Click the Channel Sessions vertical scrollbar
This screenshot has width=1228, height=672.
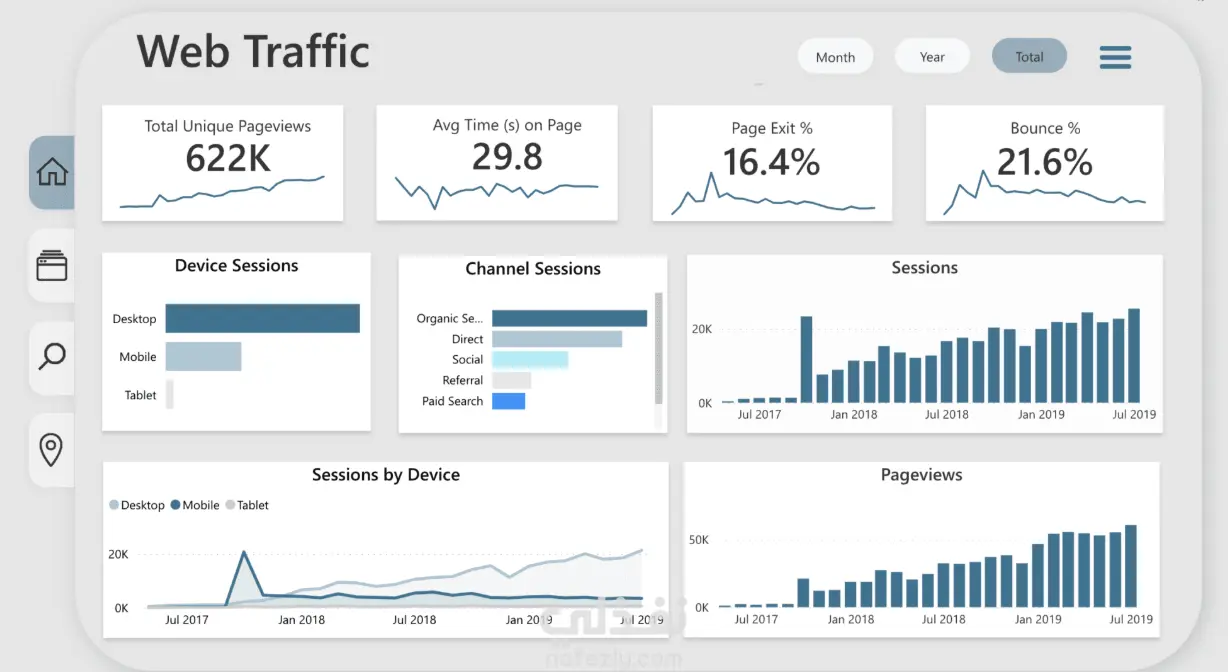pos(658,349)
